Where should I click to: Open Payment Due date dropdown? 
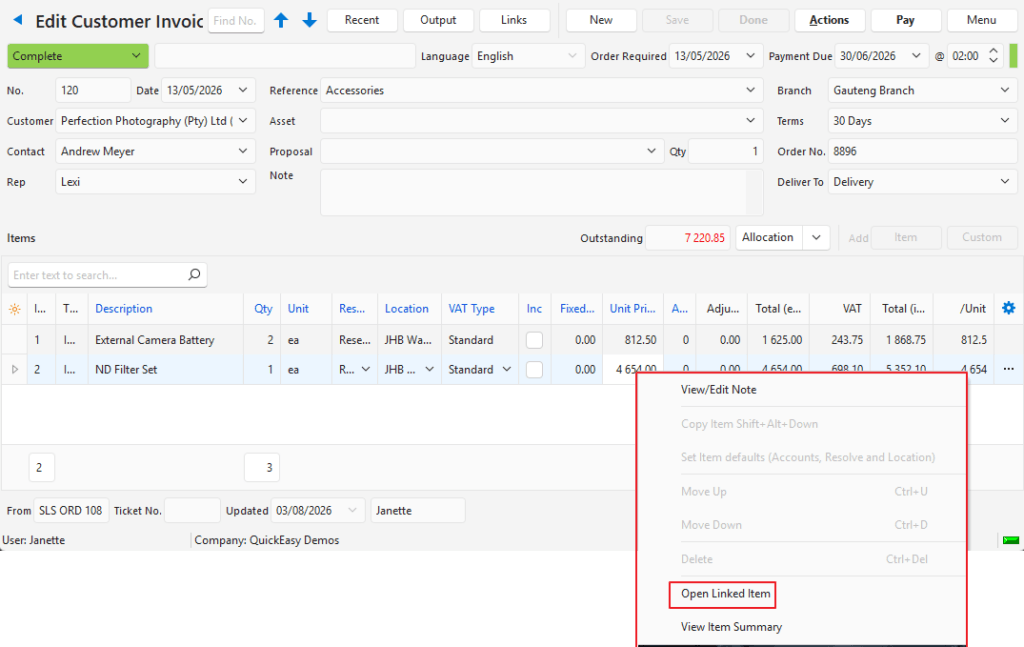(x=916, y=56)
